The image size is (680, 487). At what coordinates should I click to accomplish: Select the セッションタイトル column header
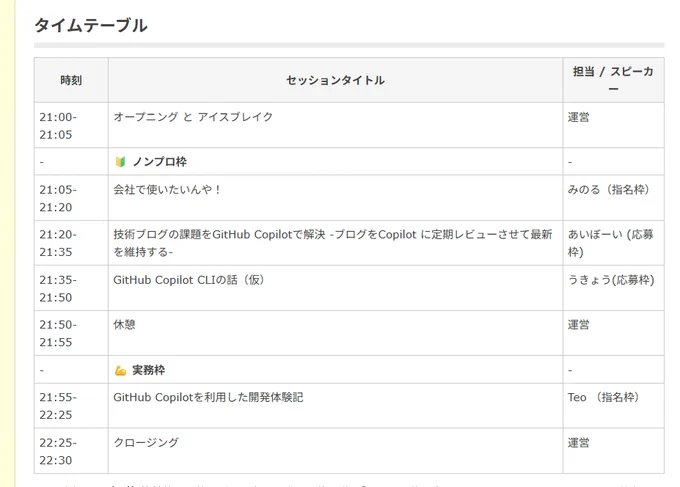point(336,80)
